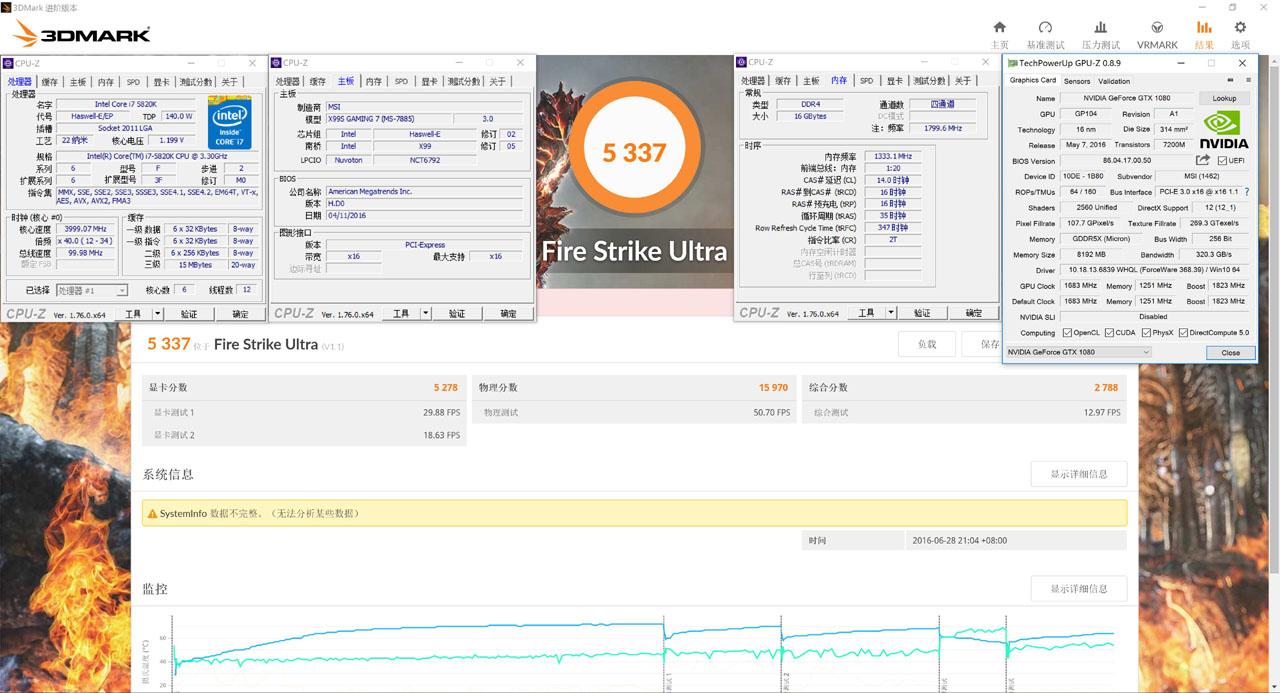
Task: Toggle the CUDA checkbox in GPU-Z
Action: [1109, 333]
